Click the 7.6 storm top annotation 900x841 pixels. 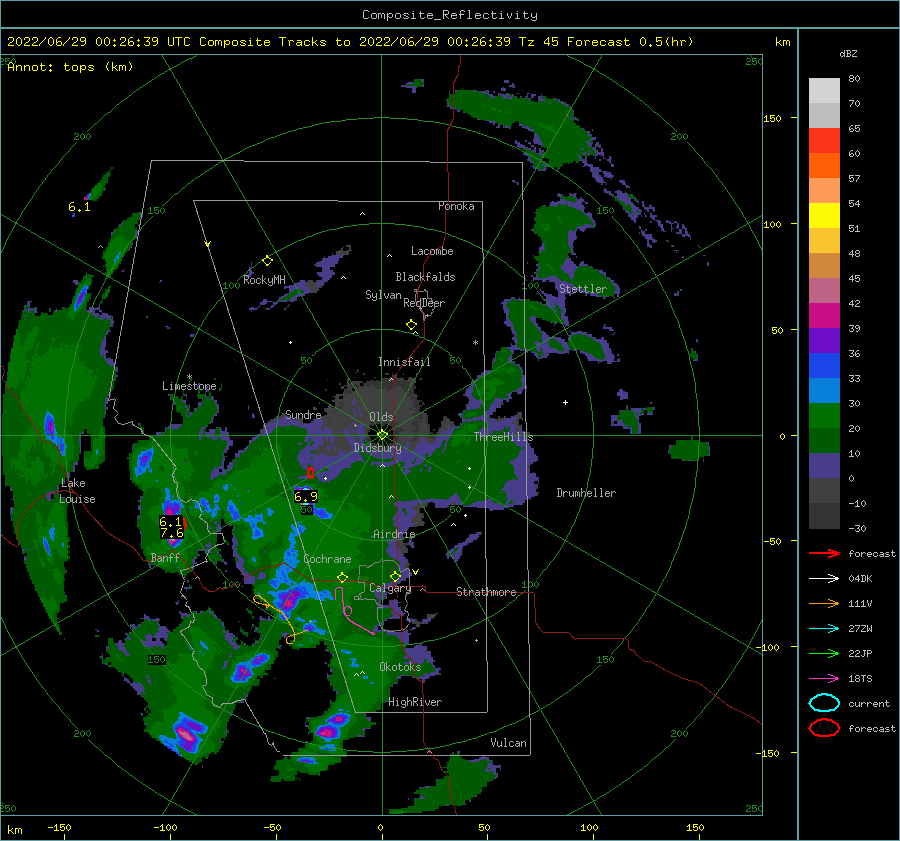point(172,533)
